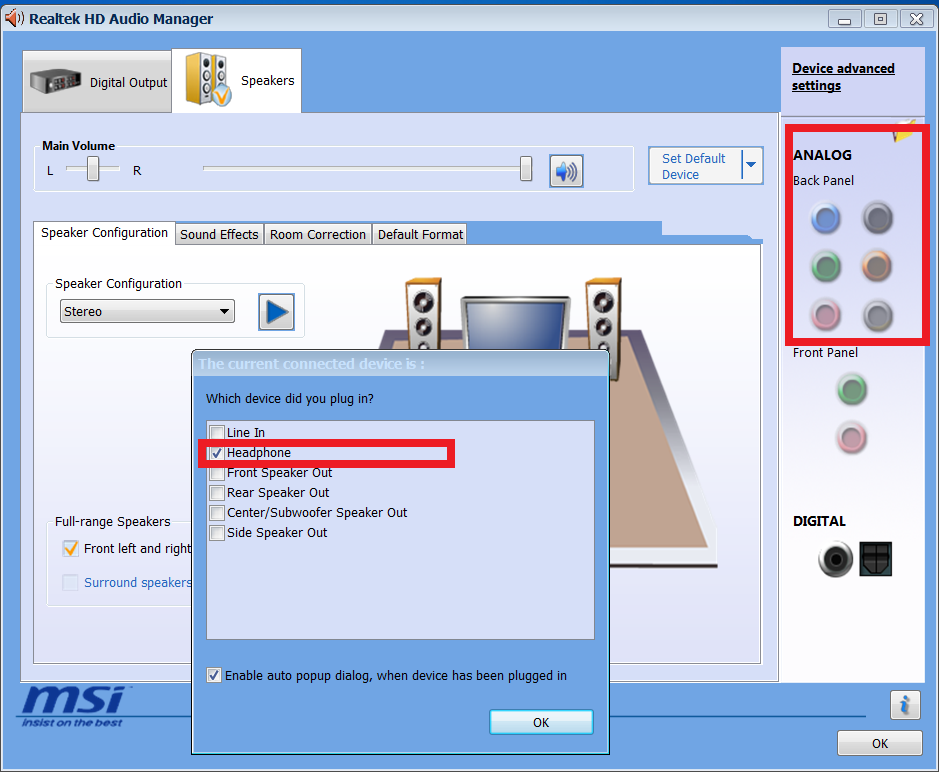Click the Front Panel label
The image size is (939, 772).
(x=825, y=353)
